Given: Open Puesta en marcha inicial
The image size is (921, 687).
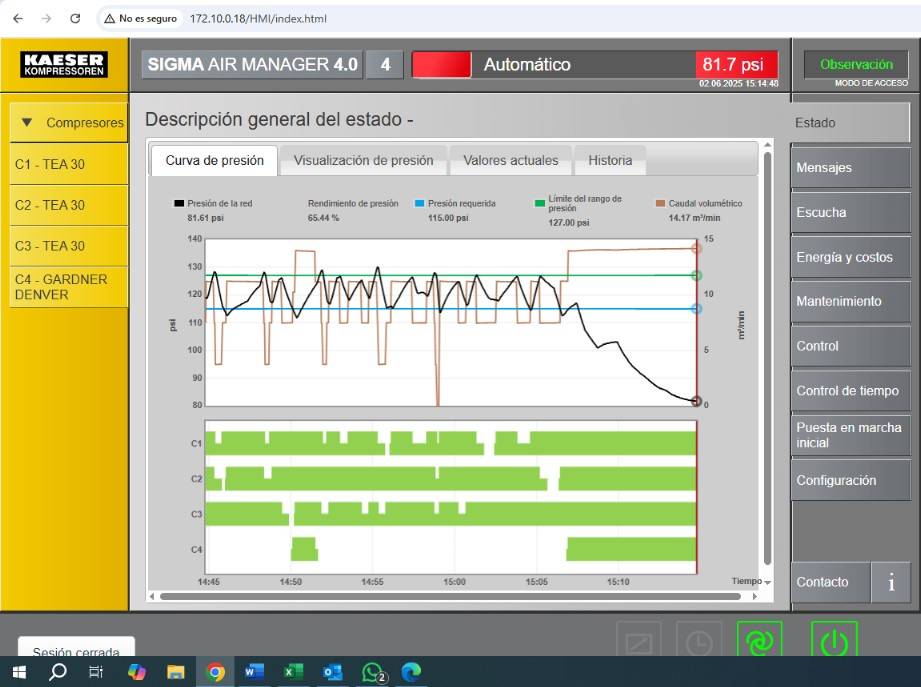Looking at the screenshot, I should point(851,435).
